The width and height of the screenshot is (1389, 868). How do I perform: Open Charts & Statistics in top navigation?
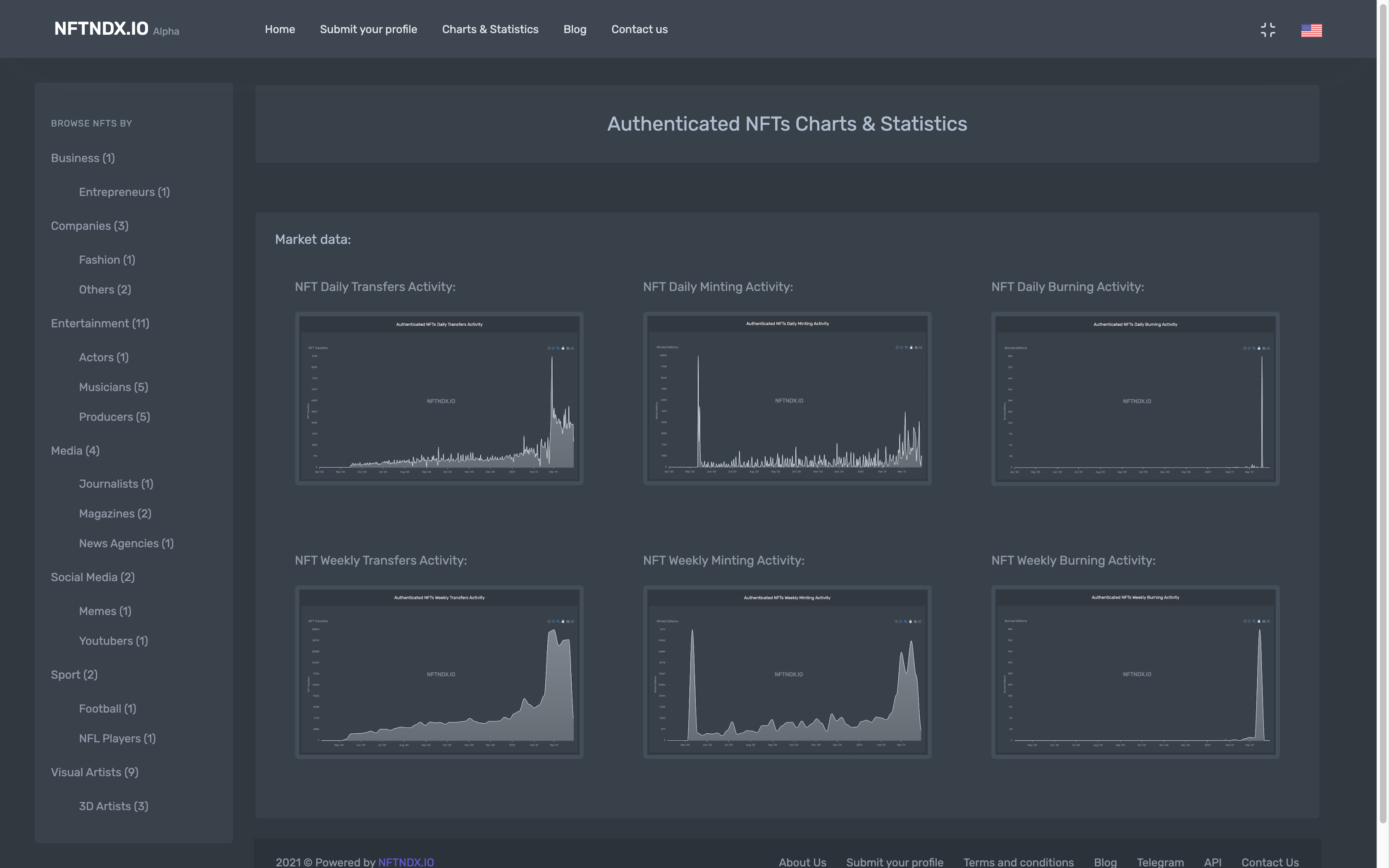[489, 29]
